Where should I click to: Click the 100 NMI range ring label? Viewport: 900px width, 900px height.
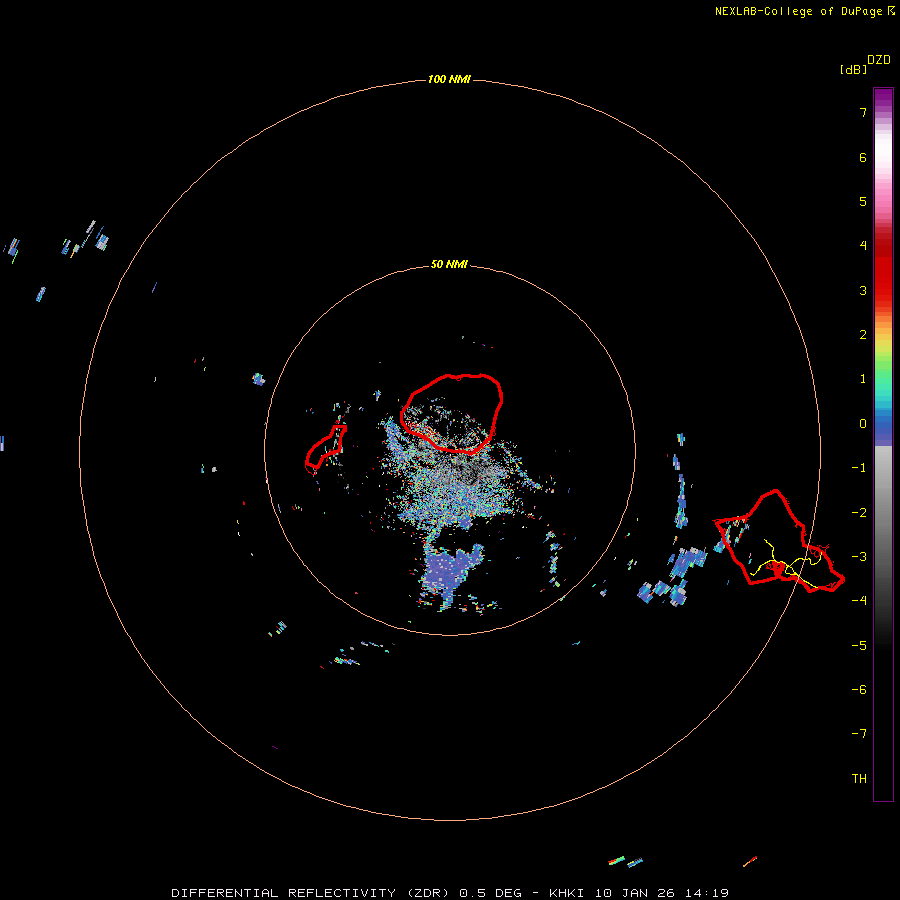pos(449,79)
